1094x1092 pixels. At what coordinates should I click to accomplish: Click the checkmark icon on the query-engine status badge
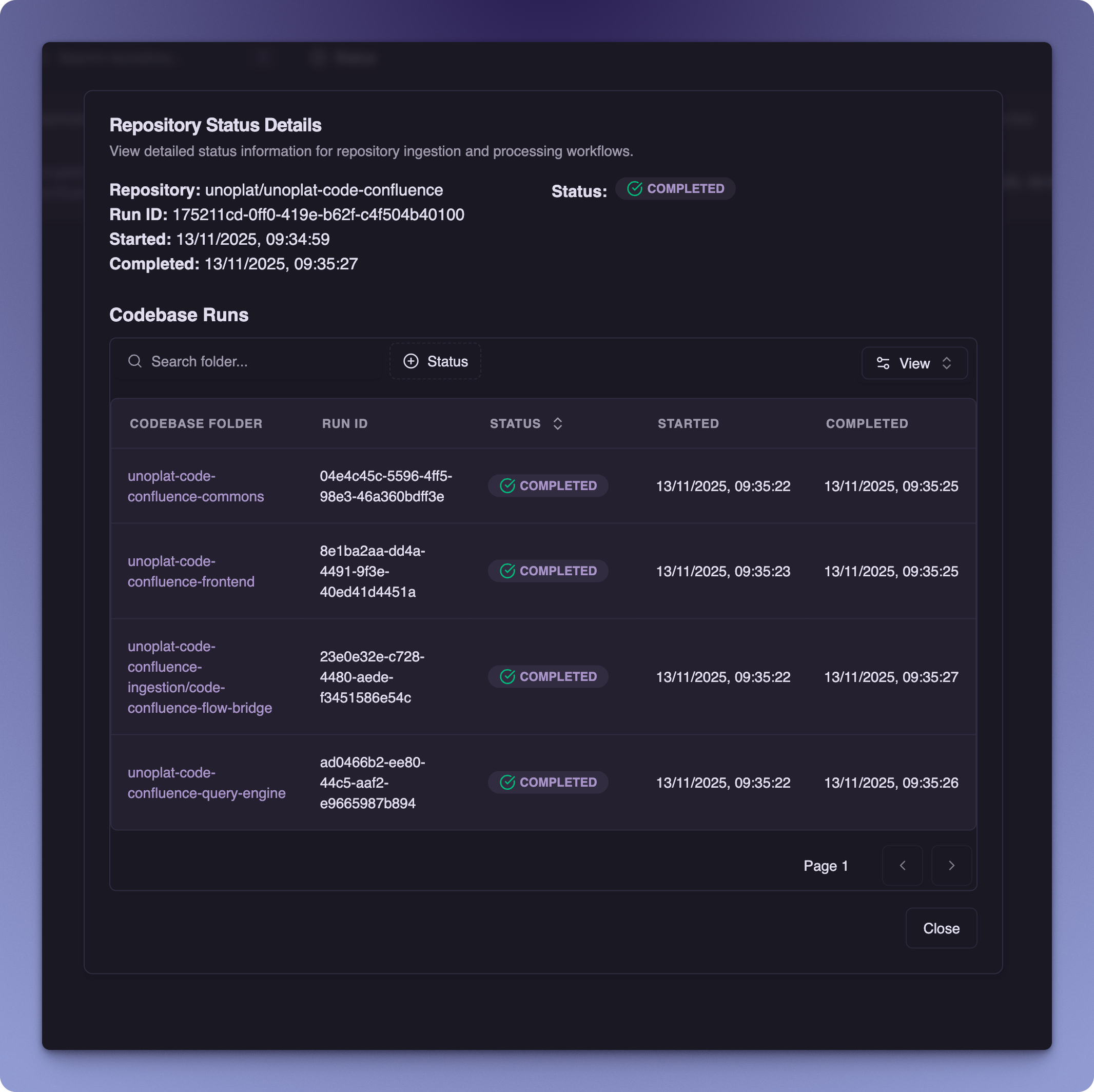[x=508, y=782]
